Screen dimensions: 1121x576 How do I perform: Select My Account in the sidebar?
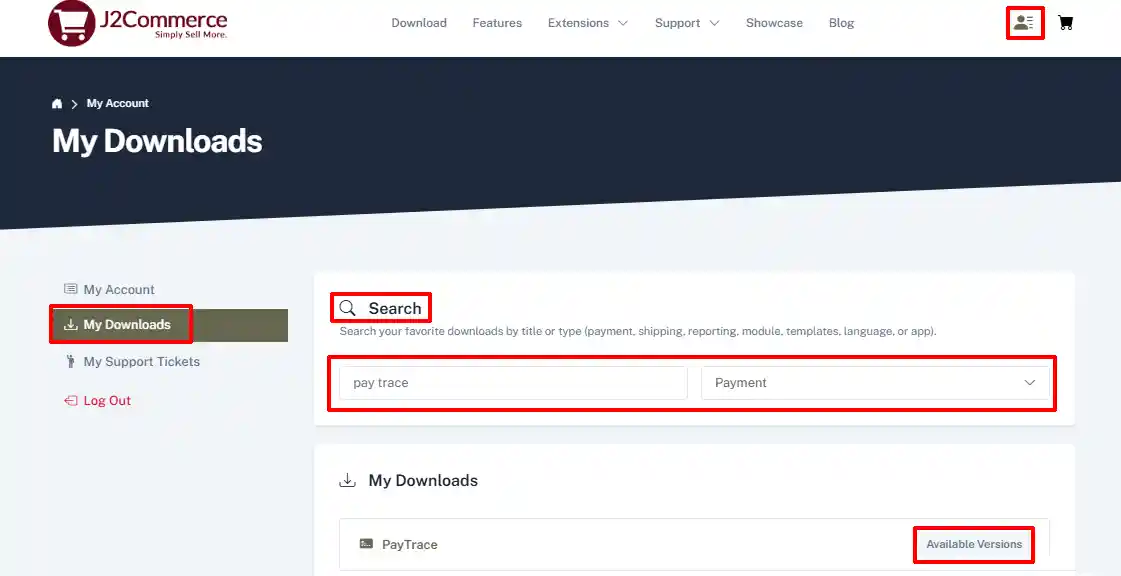(119, 289)
